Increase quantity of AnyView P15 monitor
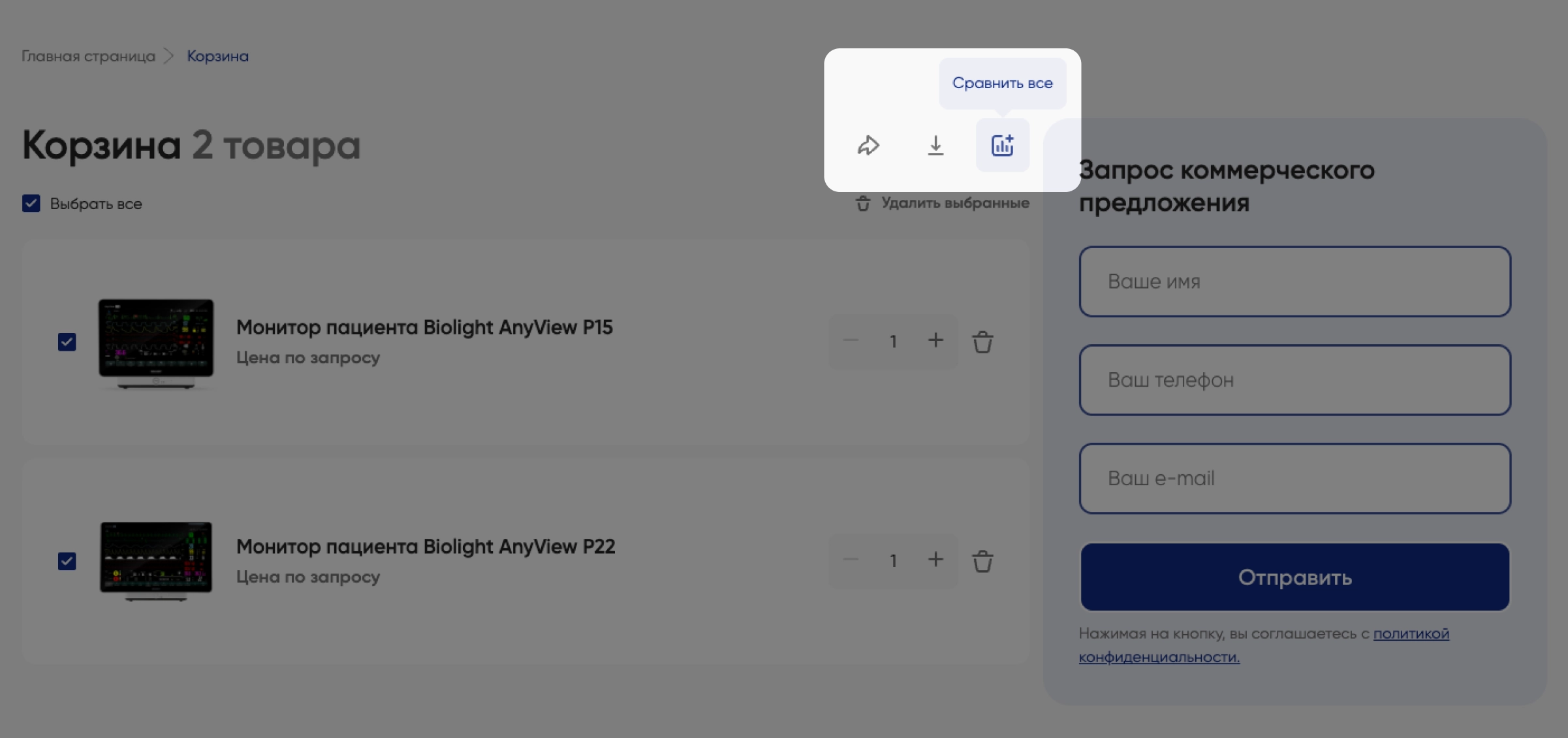The height and width of the screenshot is (738, 1568). 935,340
